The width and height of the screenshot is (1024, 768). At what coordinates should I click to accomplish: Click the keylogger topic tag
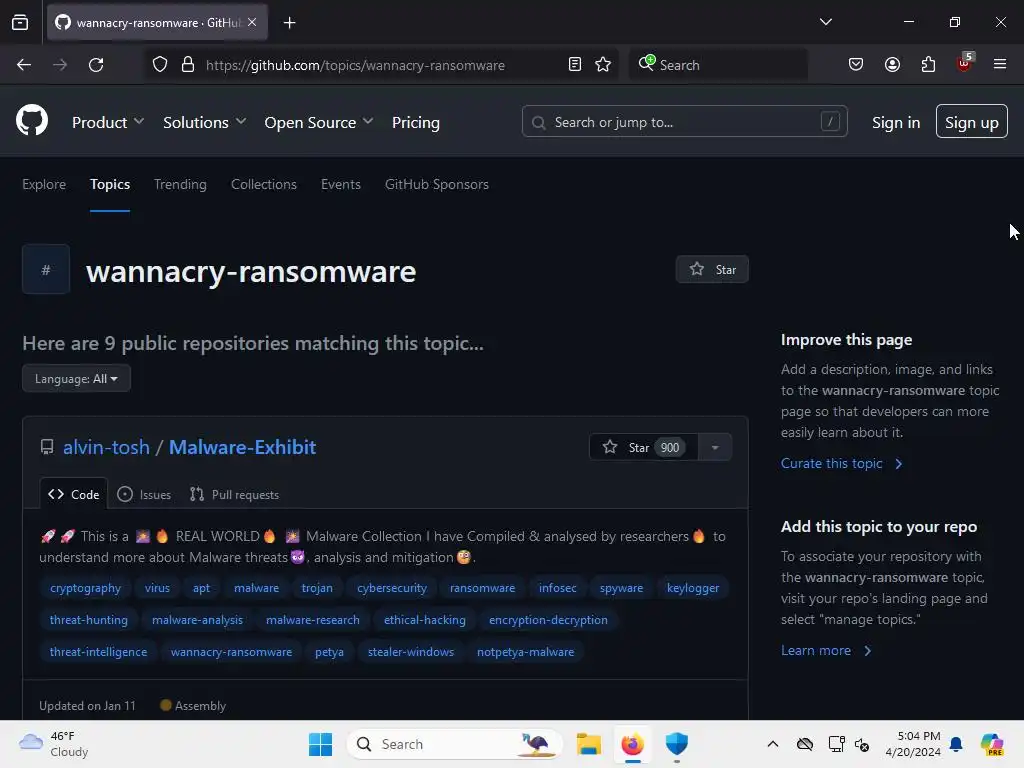[693, 588]
